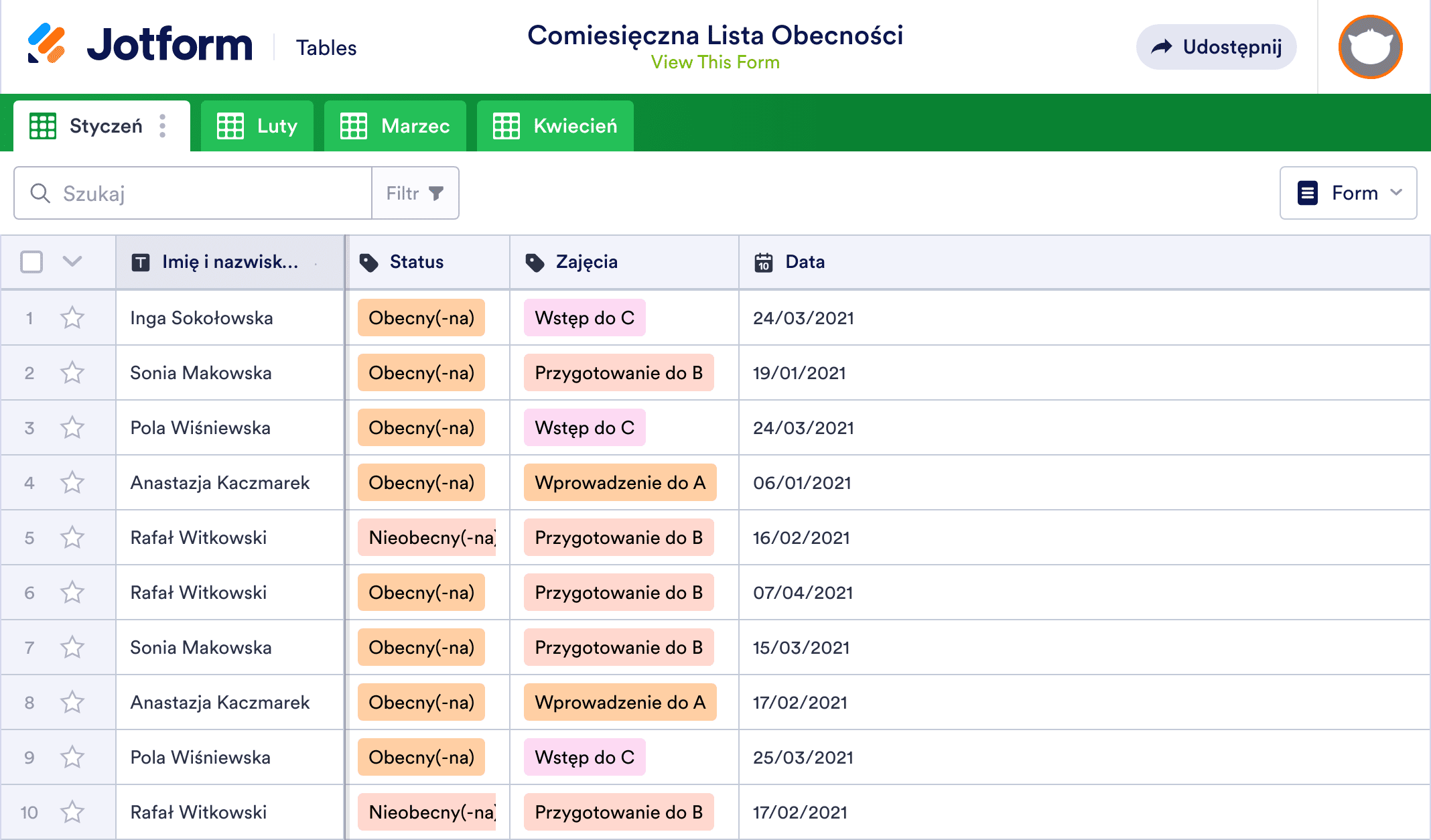Star the Inga Sokołowska row
This screenshot has width=1431, height=840.
pos(72,318)
